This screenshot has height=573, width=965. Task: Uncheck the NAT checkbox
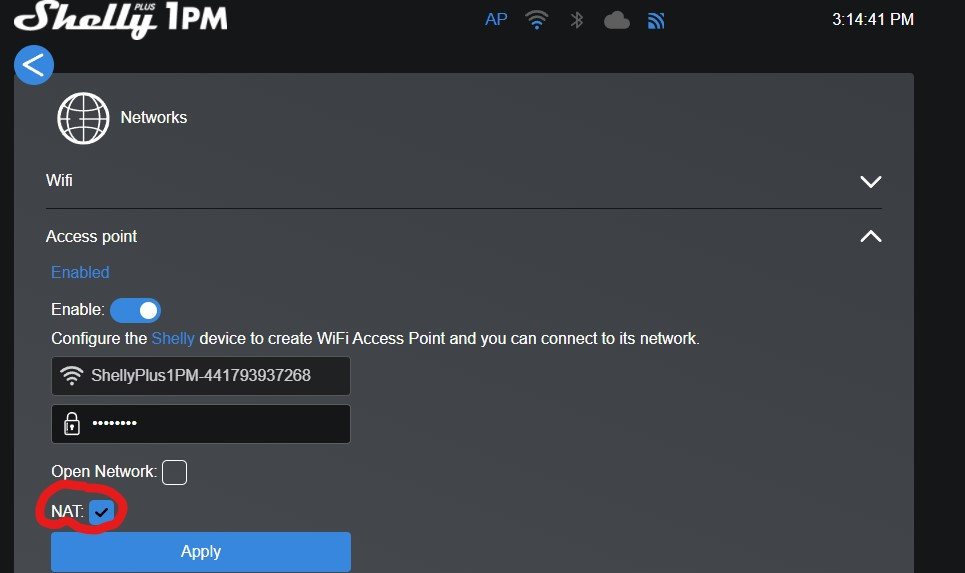point(101,512)
